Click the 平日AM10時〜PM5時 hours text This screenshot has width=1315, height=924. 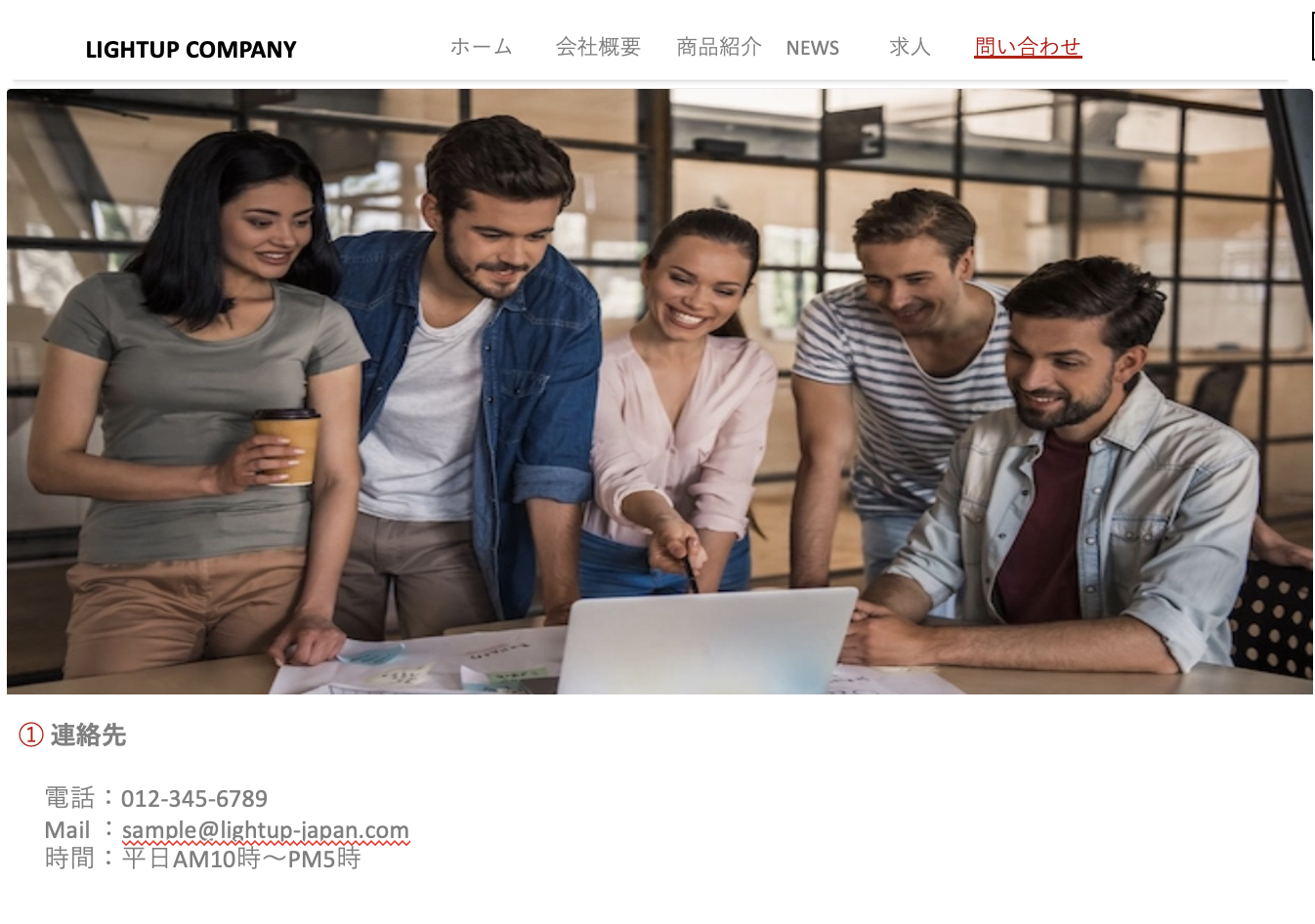click(241, 859)
